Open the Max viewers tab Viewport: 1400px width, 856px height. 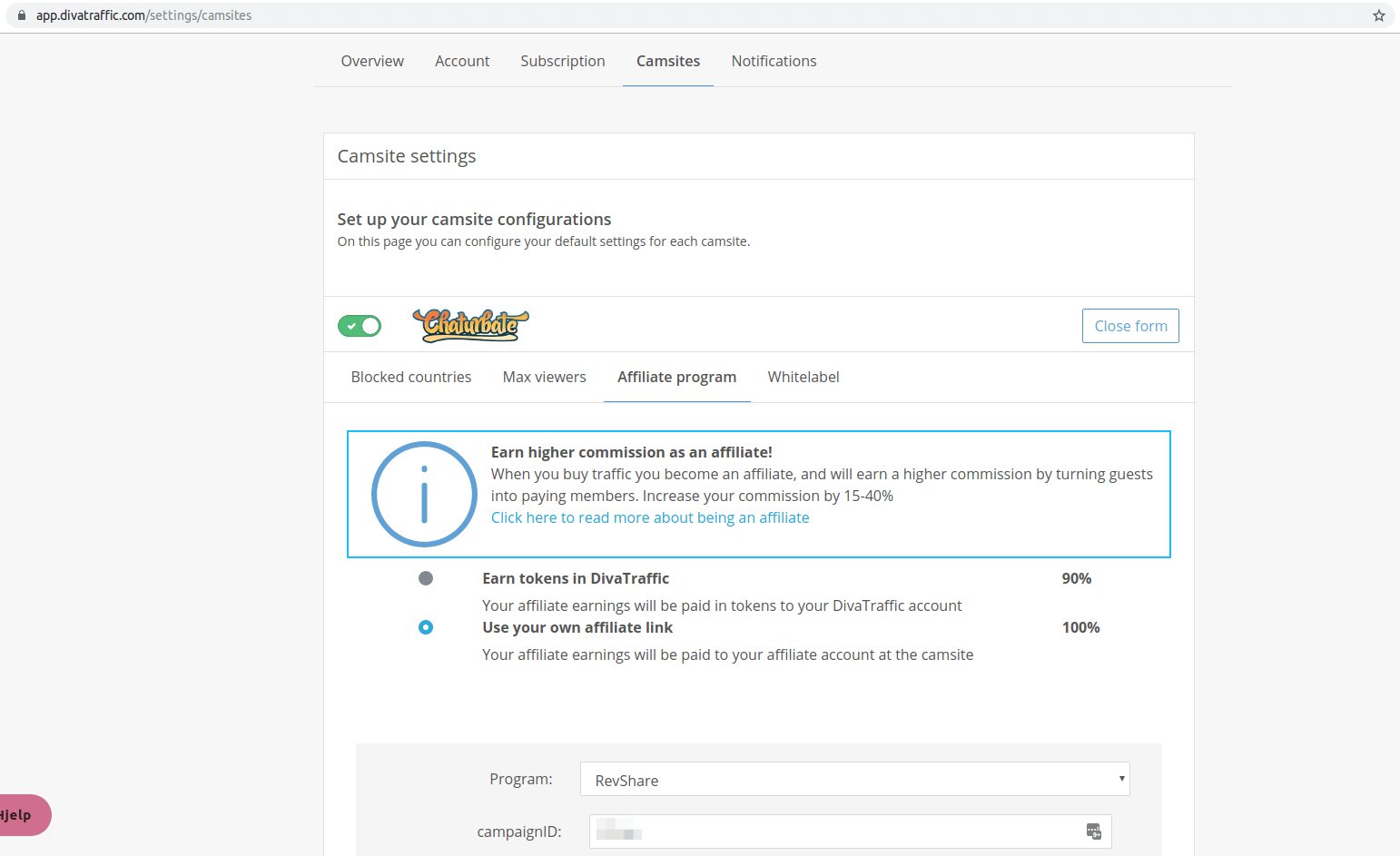tap(545, 377)
